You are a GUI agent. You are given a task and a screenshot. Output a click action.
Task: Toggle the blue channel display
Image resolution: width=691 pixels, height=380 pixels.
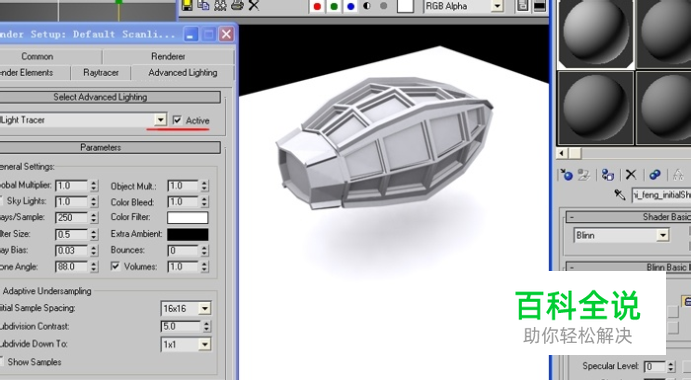tap(351, 6)
